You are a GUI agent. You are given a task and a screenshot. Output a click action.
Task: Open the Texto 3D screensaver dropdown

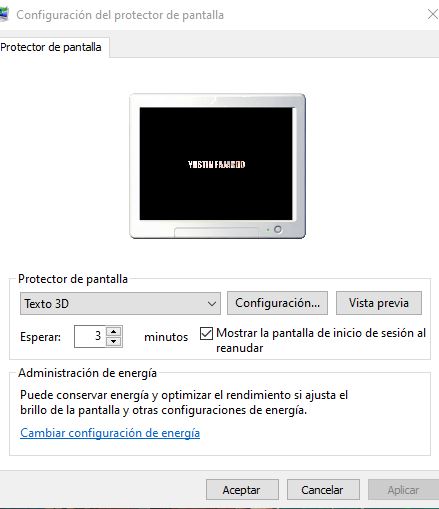(120, 304)
